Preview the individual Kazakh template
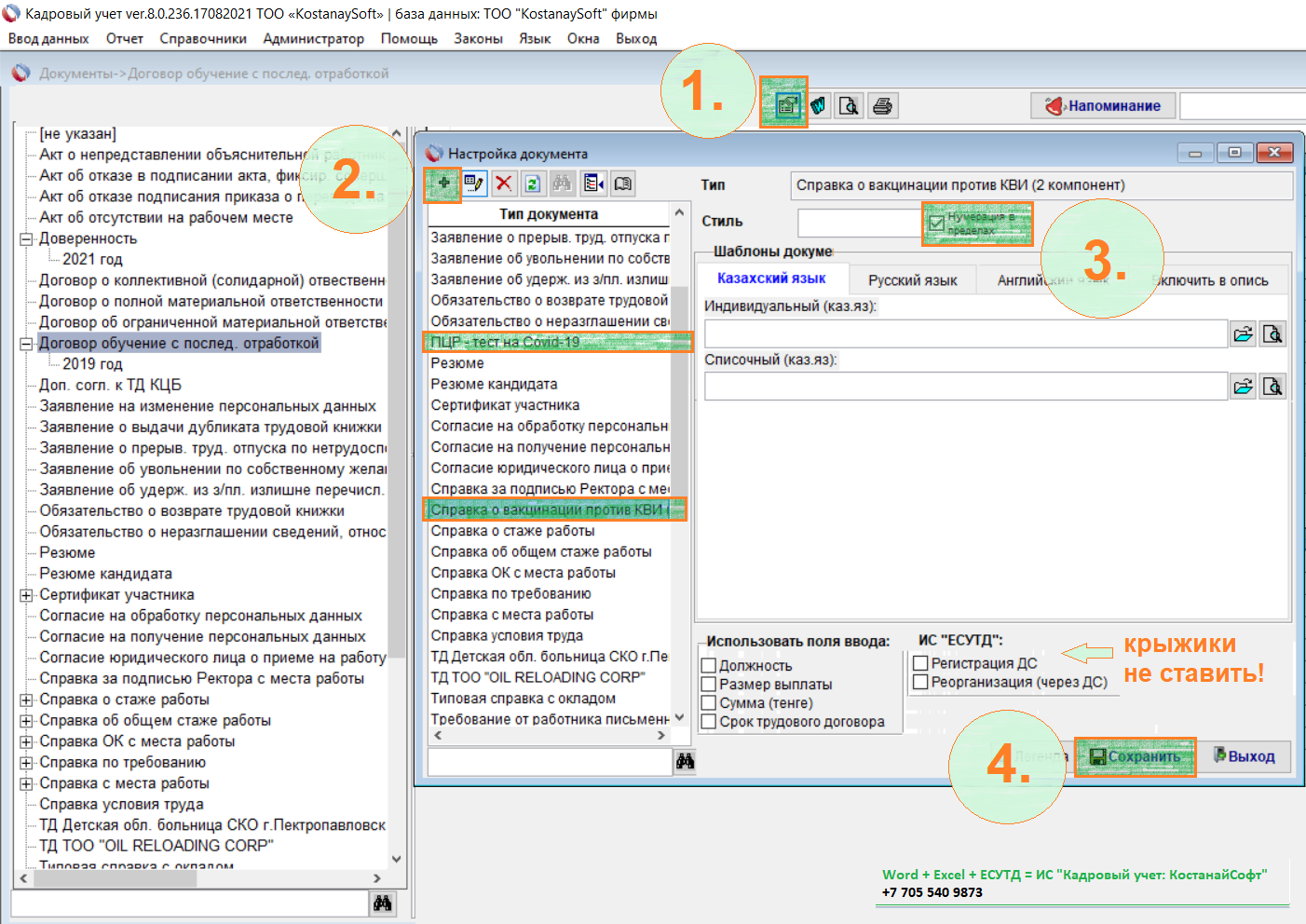This screenshot has height=924, width=1306. pyautogui.click(x=1273, y=333)
